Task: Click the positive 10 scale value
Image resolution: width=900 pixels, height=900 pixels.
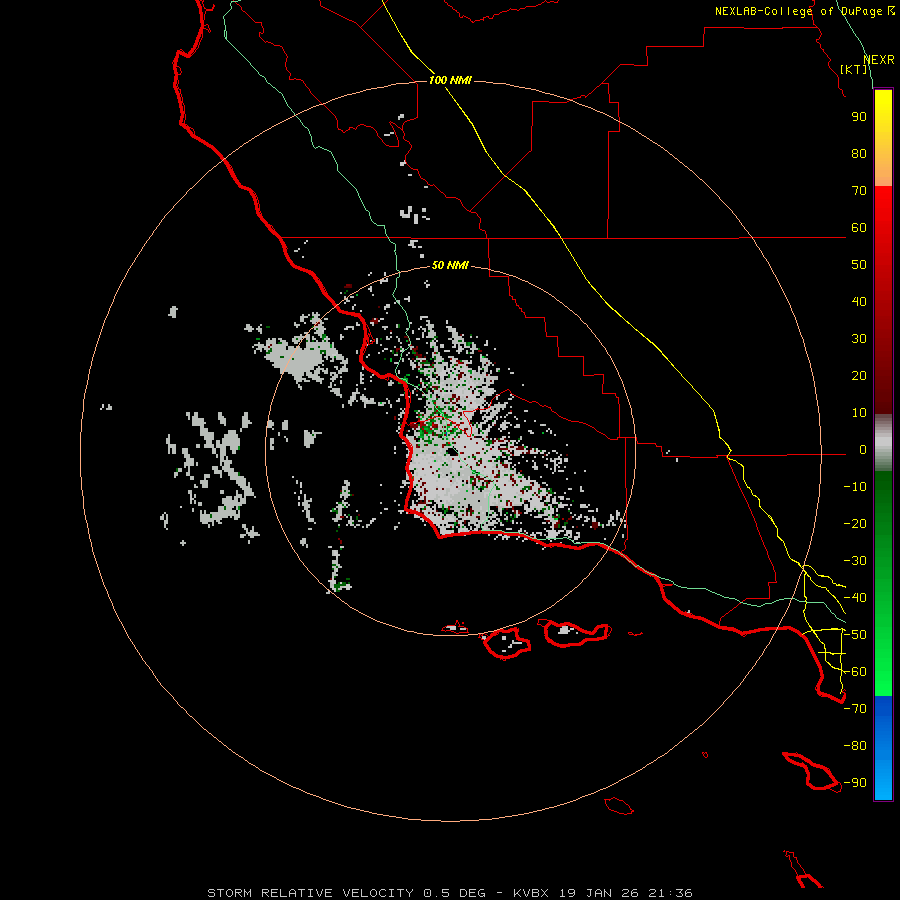Action: point(859,413)
